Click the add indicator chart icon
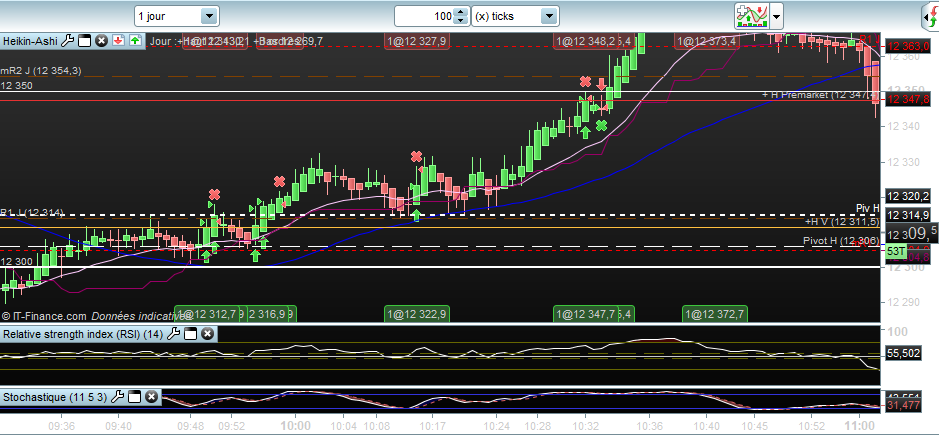939x435 pixels. (752, 16)
